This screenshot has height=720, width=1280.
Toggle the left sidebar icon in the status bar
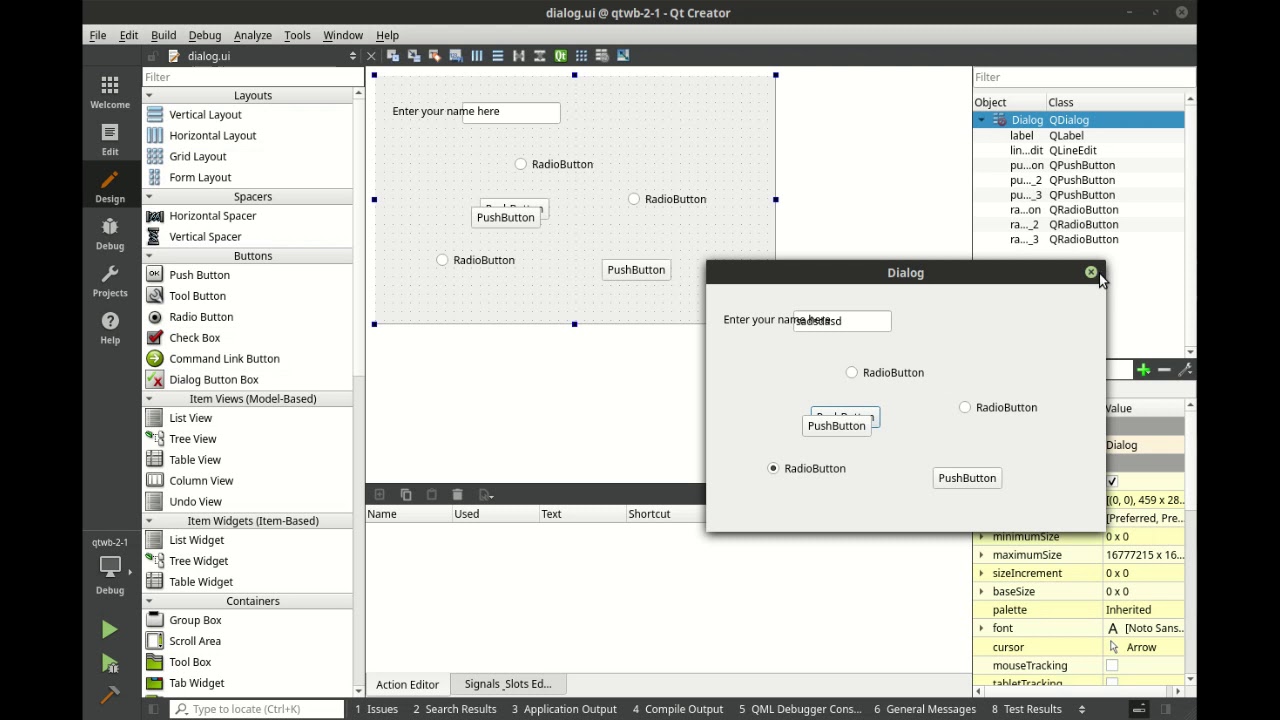(x=153, y=709)
